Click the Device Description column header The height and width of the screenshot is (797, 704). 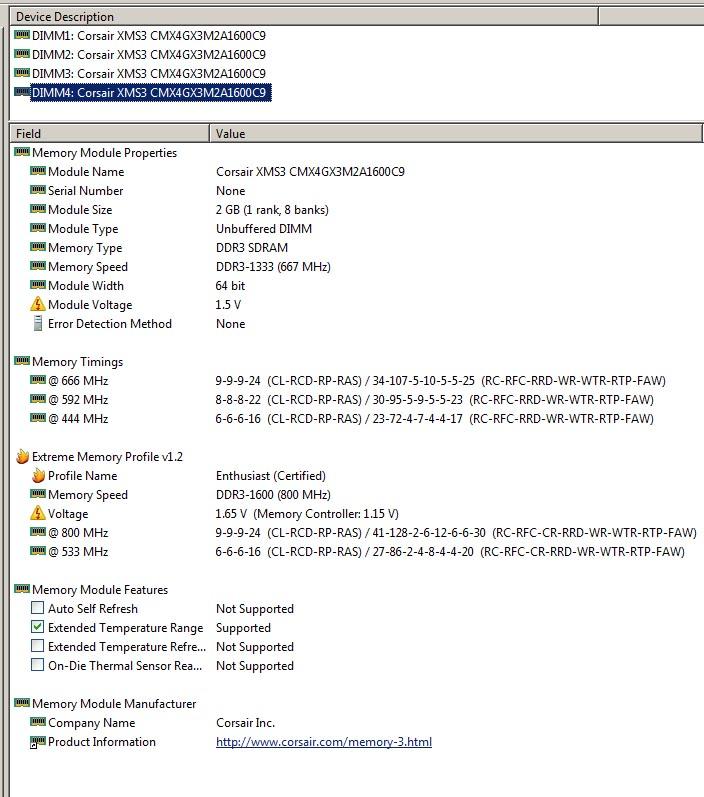click(x=304, y=17)
